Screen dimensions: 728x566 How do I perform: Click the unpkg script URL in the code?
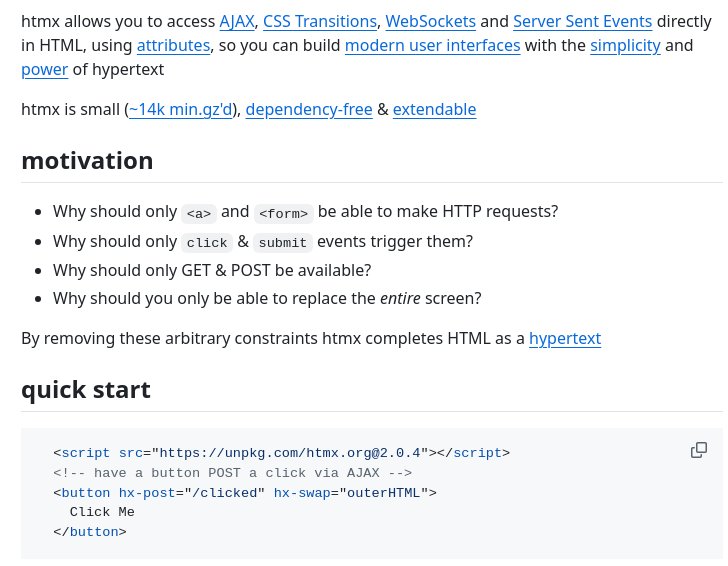pos(290,453)
